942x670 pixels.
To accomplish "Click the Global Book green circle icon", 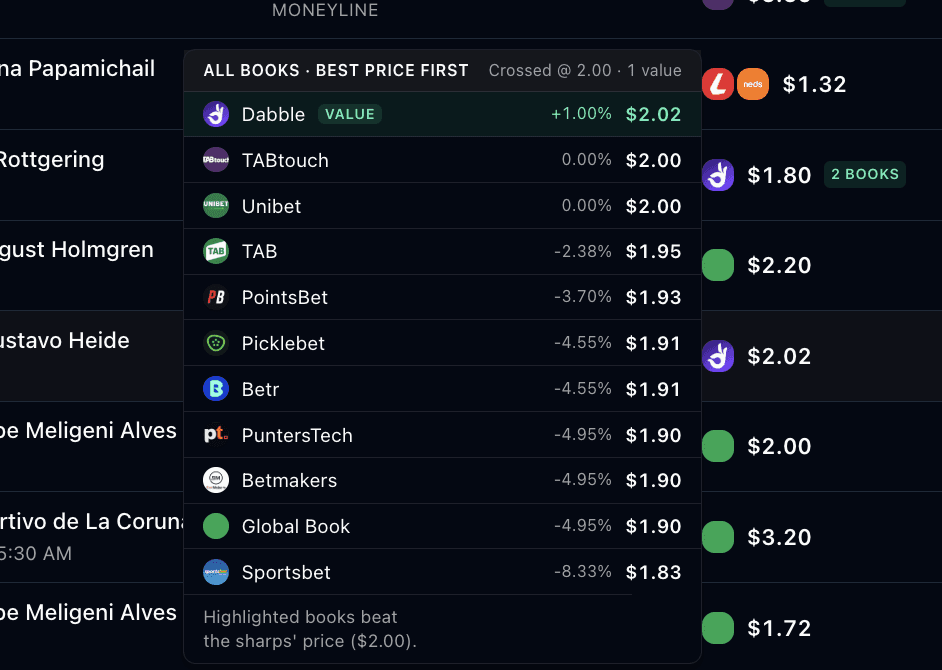I will 216,526.
